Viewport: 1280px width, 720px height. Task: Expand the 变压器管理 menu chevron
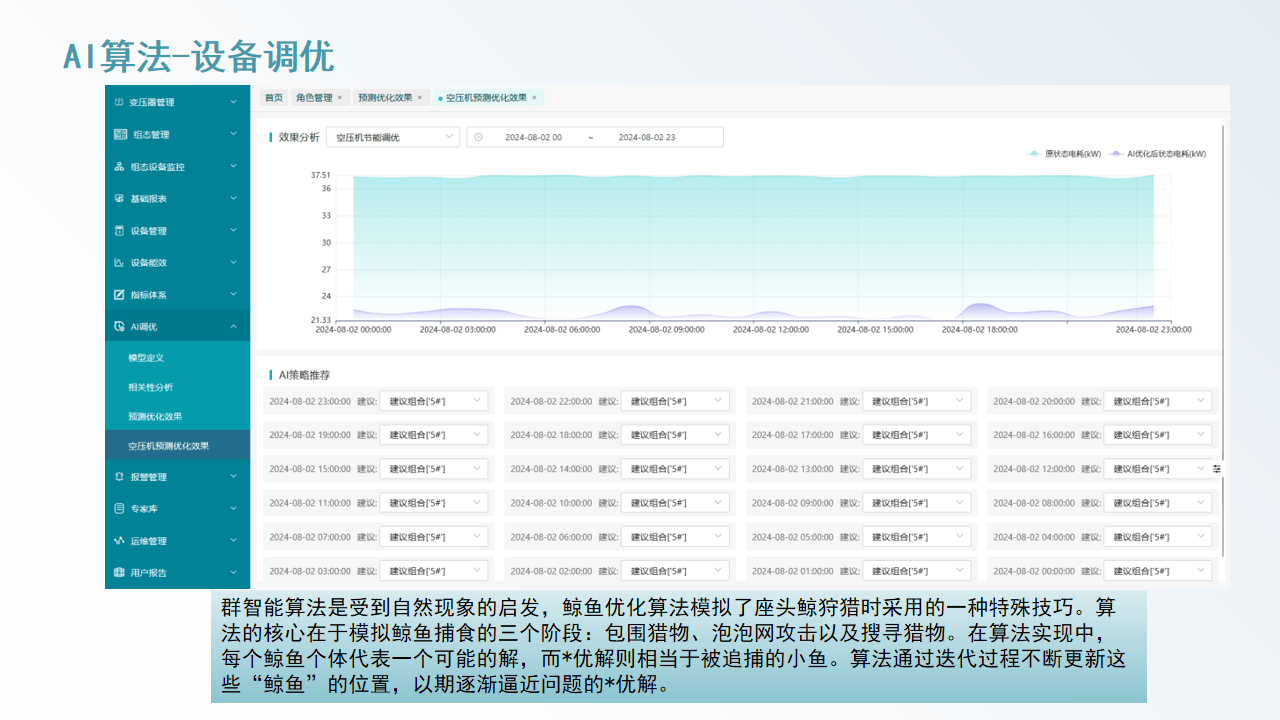233,102
